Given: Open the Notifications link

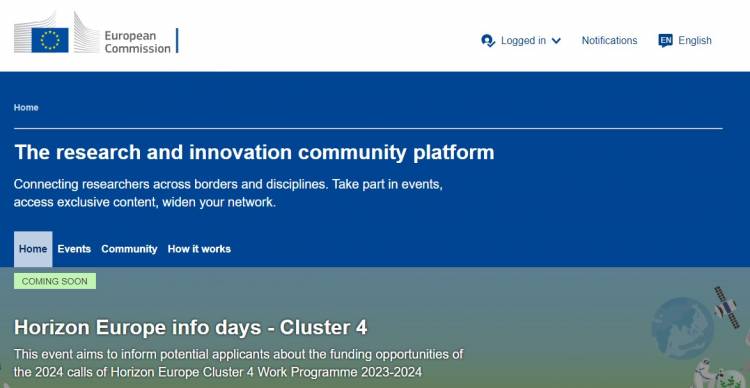Looking at the screenshot, I should coord(609,41).
